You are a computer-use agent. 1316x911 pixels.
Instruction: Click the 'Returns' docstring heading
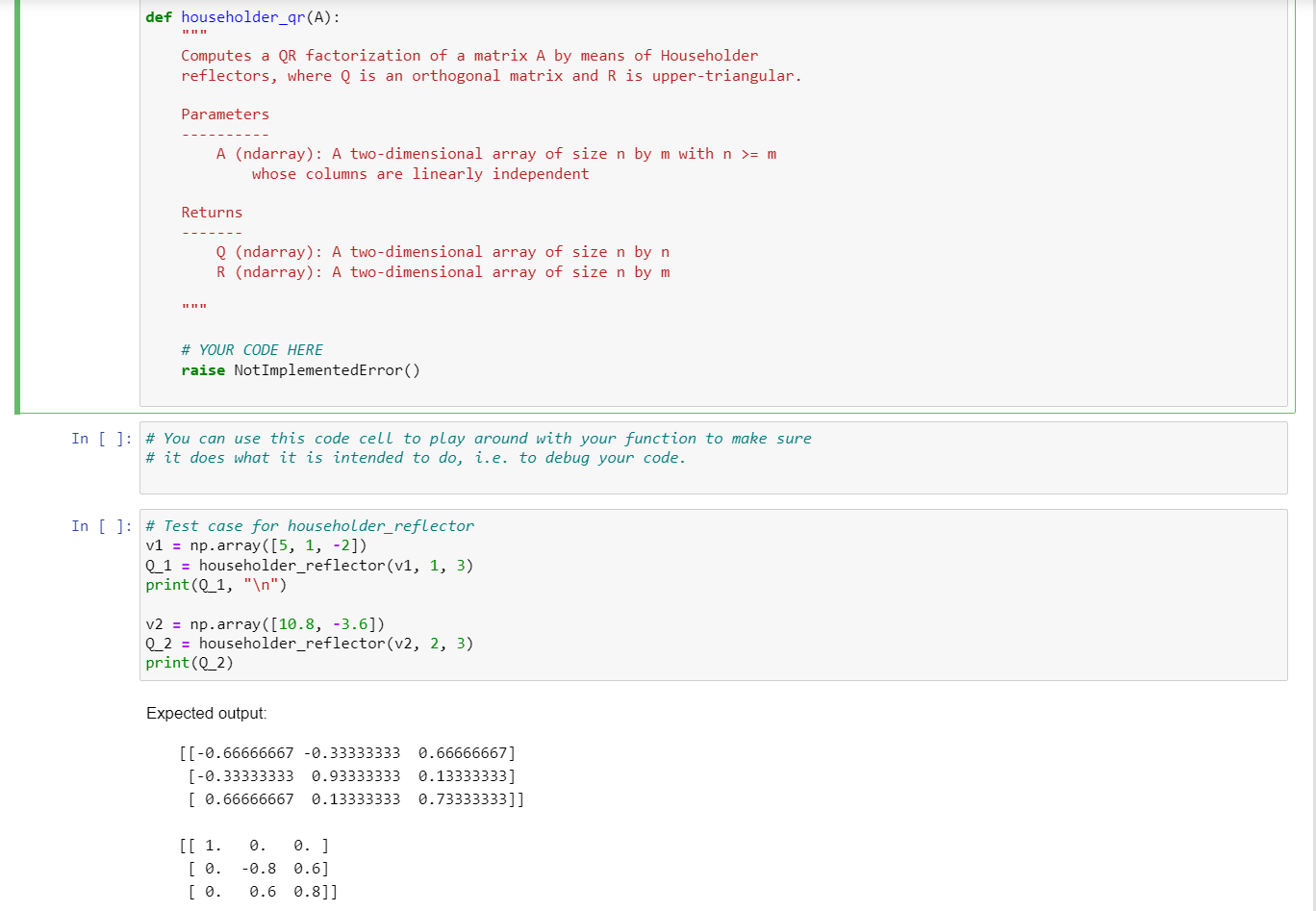click(x=212, y=213)
